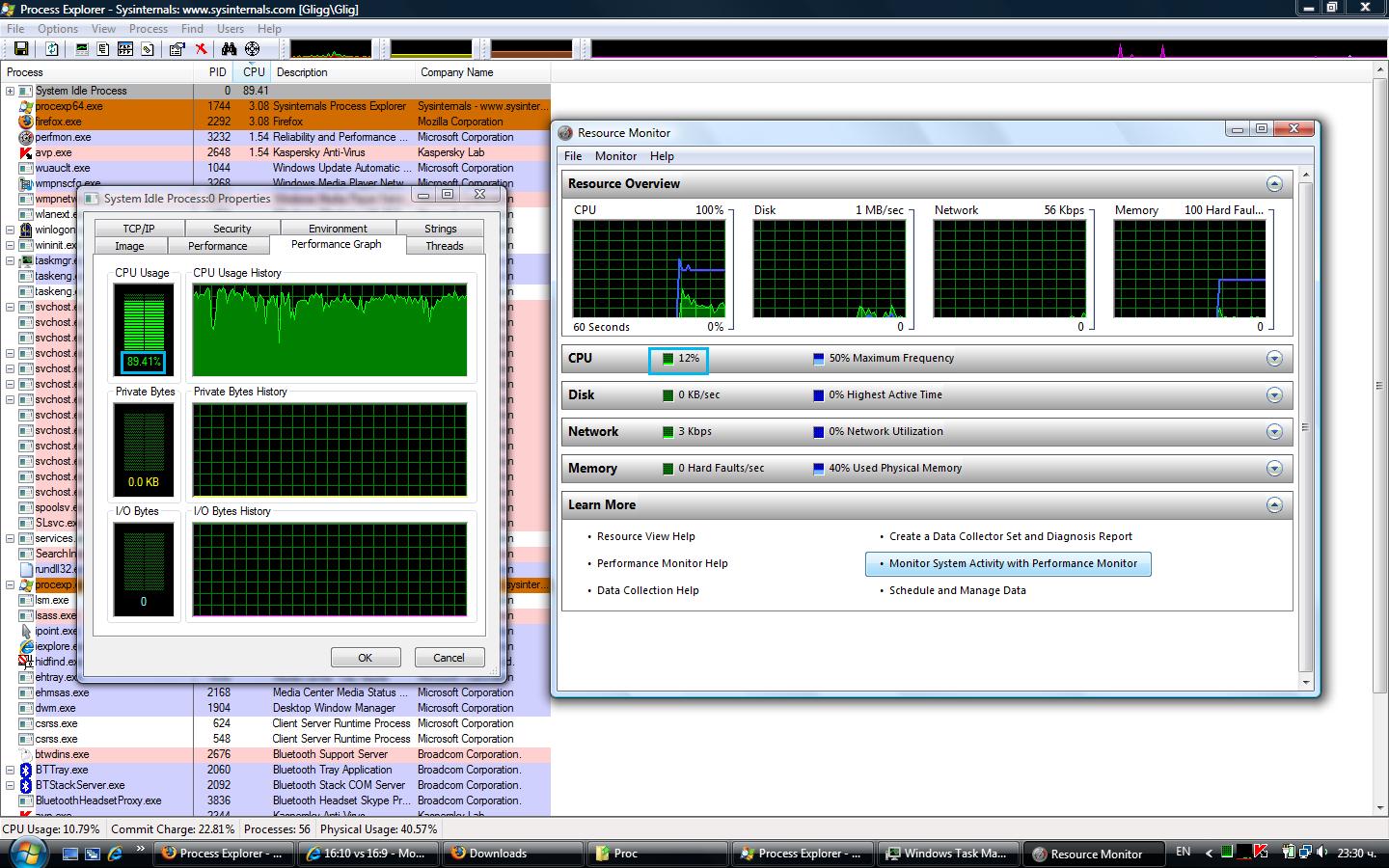Expand the System Idle Process tree node

(10, 91)
